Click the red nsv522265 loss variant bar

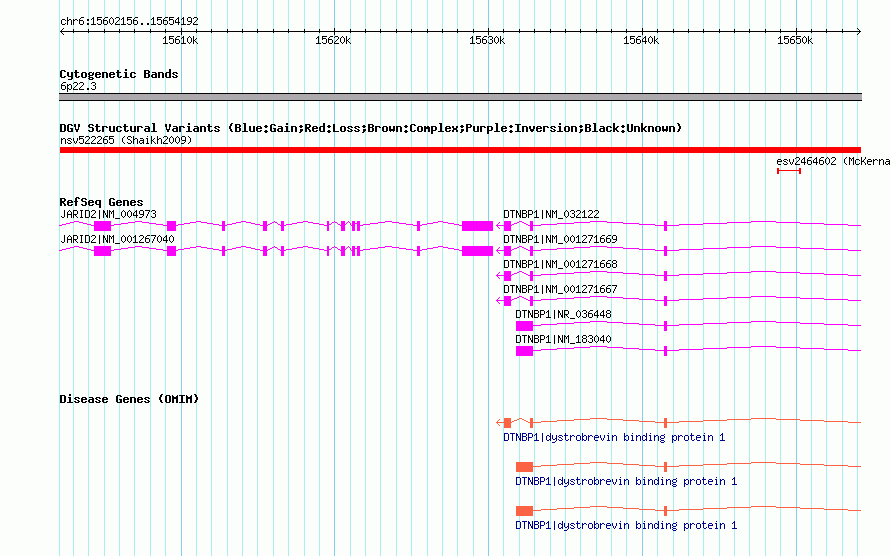pos(460,150)
